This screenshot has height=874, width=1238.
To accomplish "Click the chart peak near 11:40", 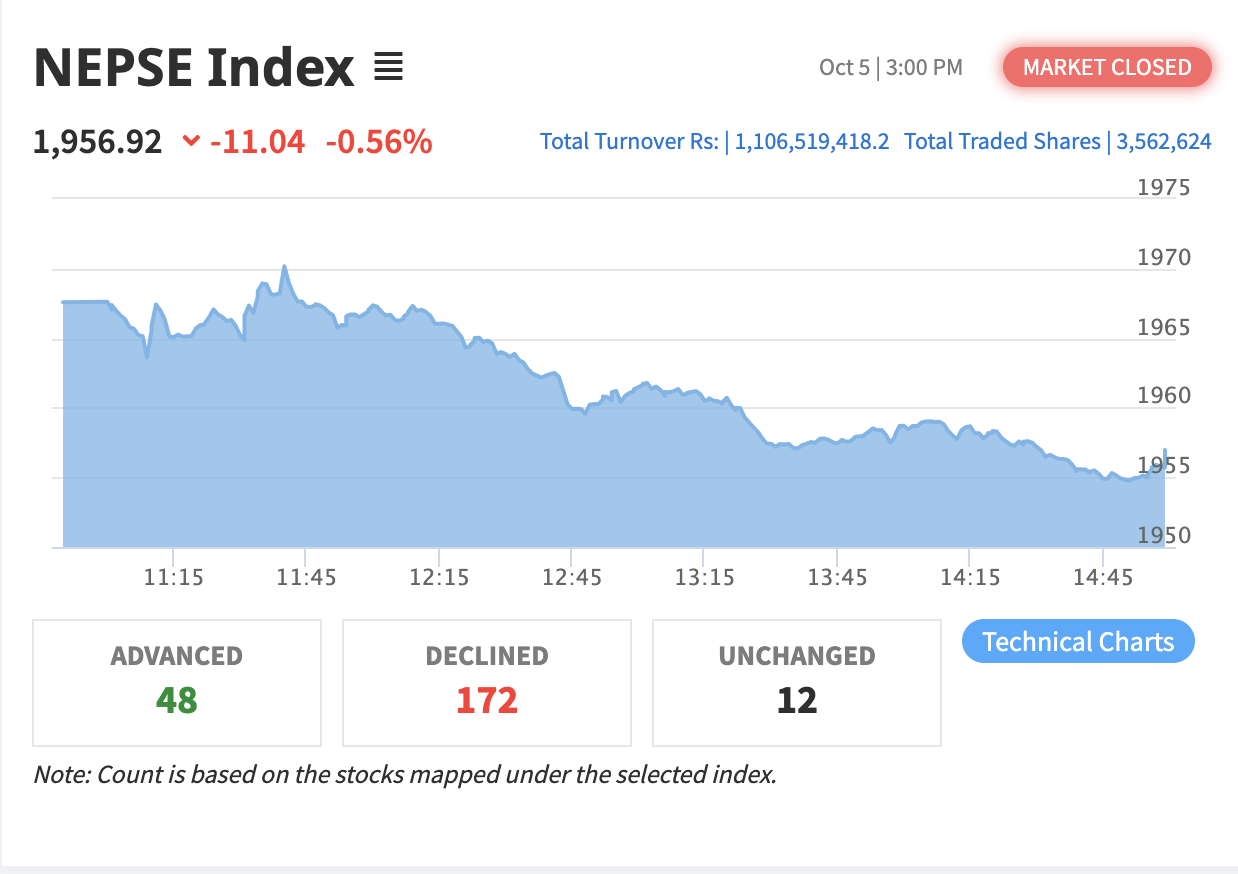I will pyautogui.click(x=284, y=267).
